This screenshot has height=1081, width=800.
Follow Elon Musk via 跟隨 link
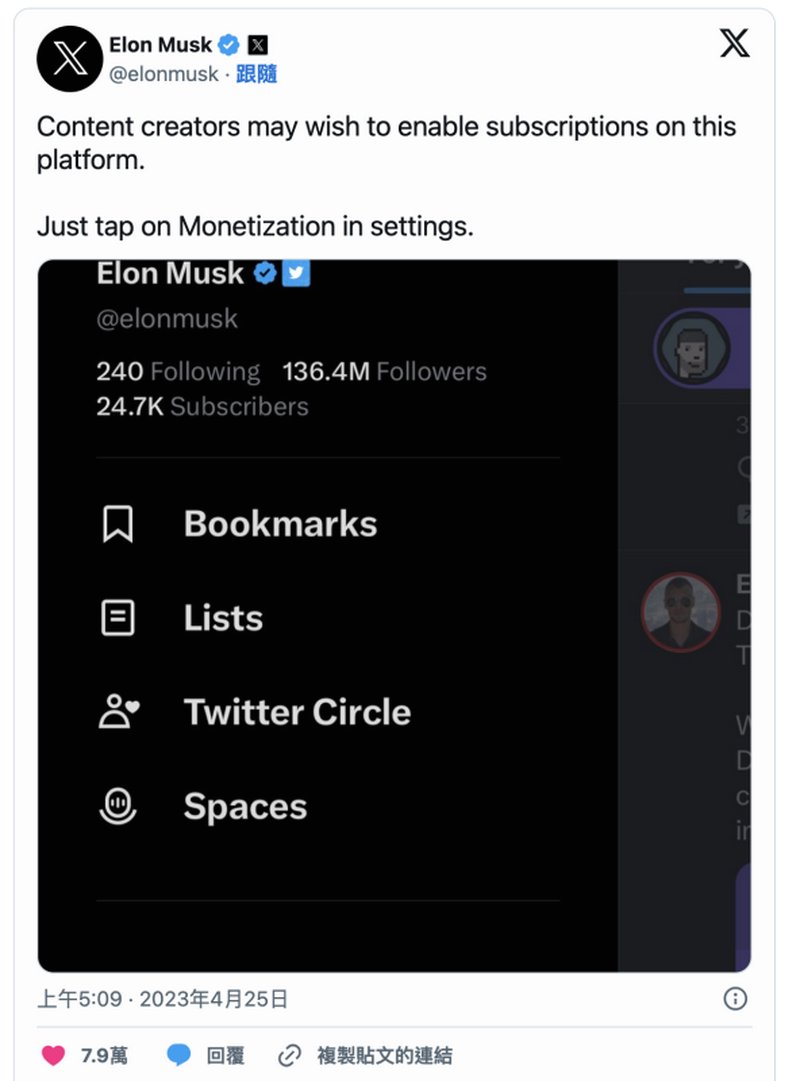pos(257,74)
